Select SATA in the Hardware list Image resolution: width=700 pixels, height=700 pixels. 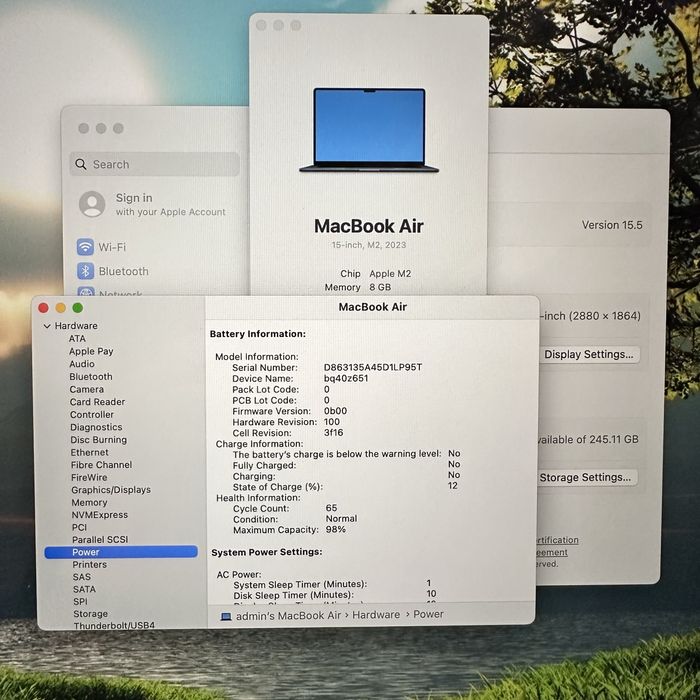coord(84,589)
